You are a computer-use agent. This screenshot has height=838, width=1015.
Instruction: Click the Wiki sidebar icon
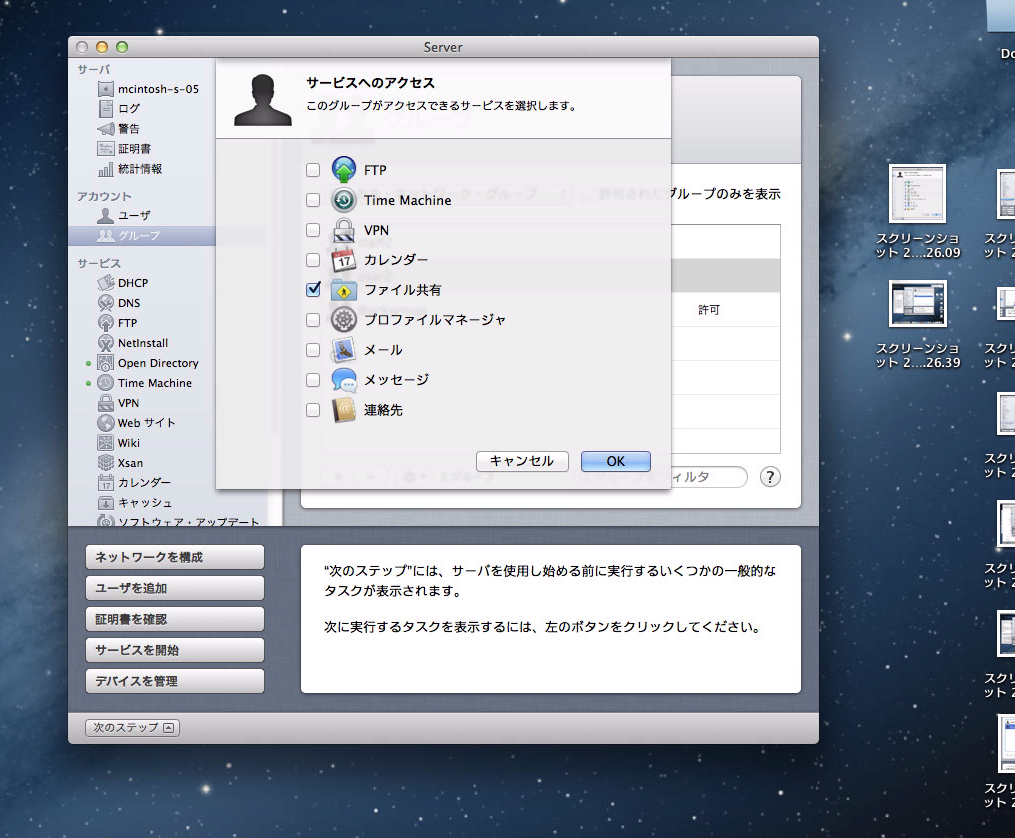pyautogui.click(x=106, y=443)
